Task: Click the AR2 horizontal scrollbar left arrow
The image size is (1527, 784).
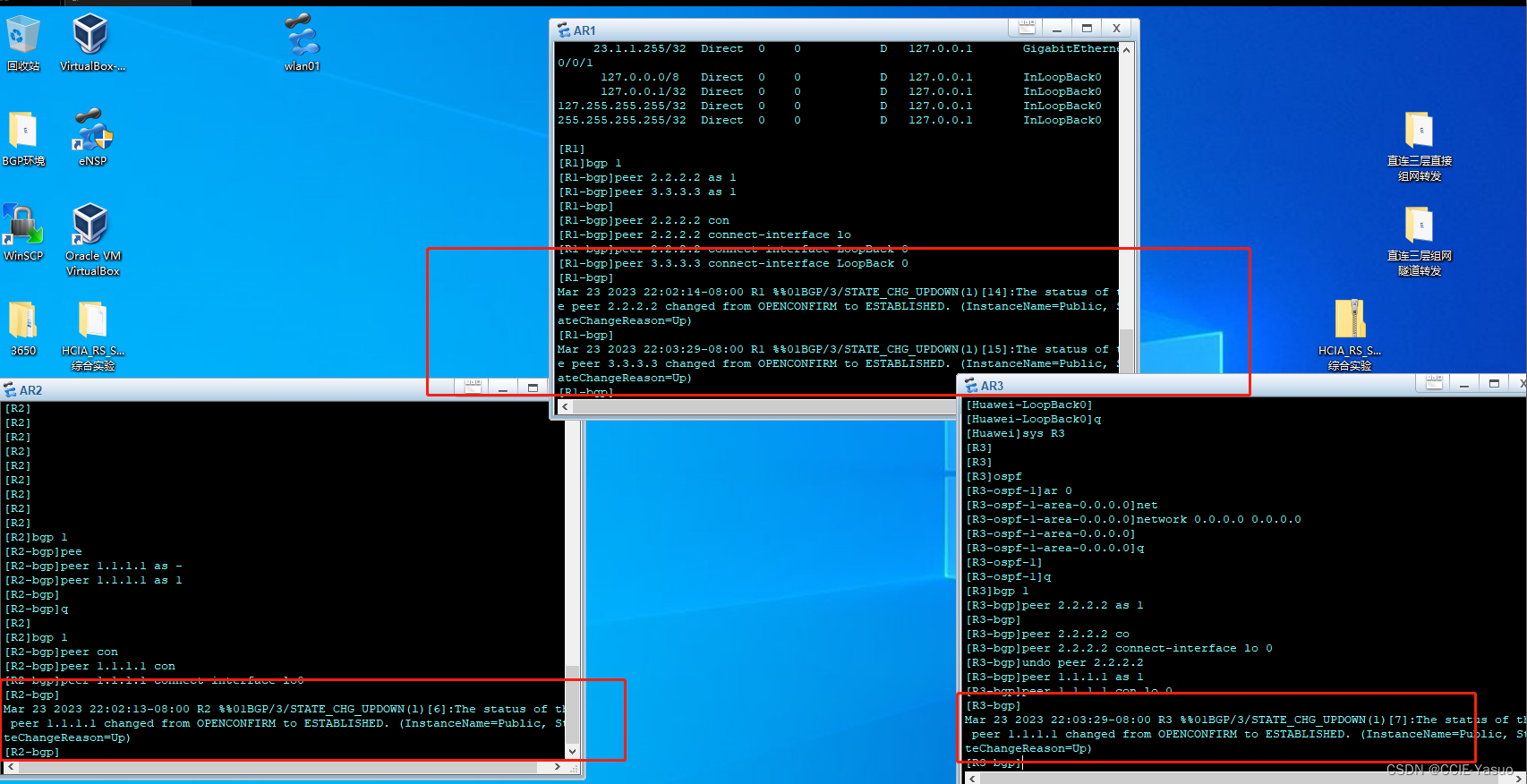Action: point(12,768)
